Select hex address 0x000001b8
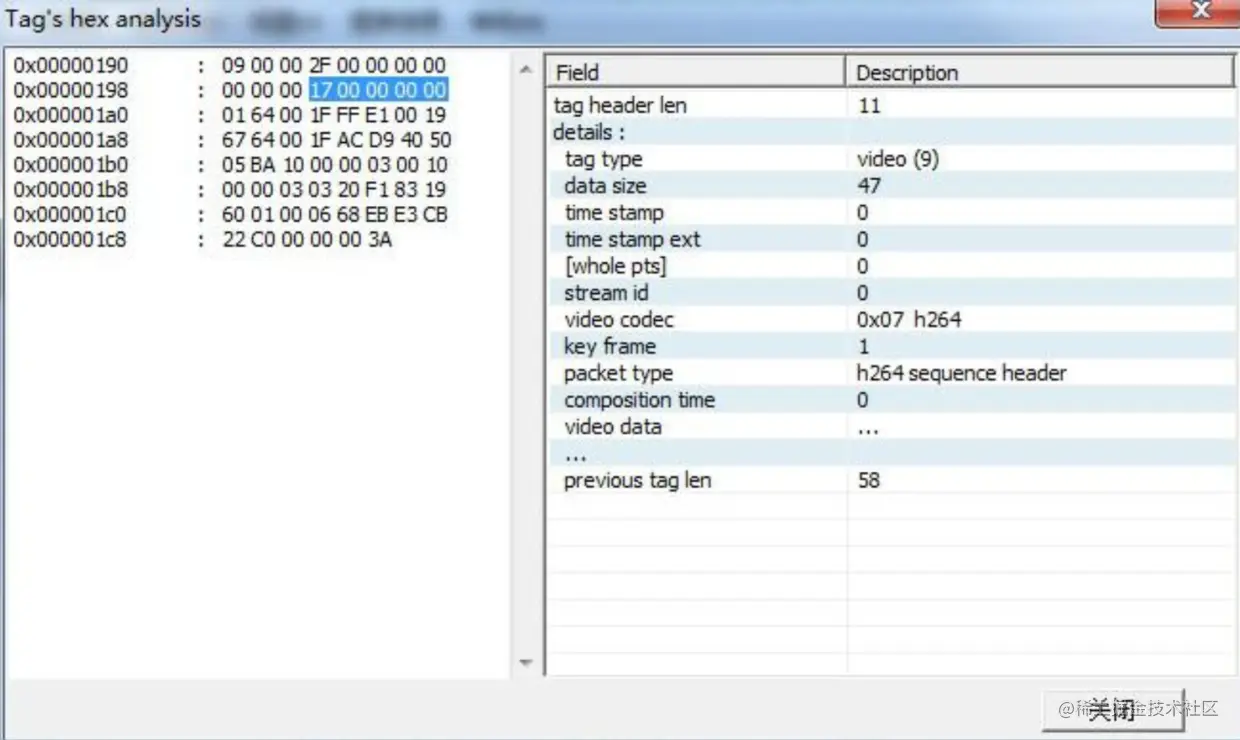The width and height of the screenshot is (1240, 740). 71,190
